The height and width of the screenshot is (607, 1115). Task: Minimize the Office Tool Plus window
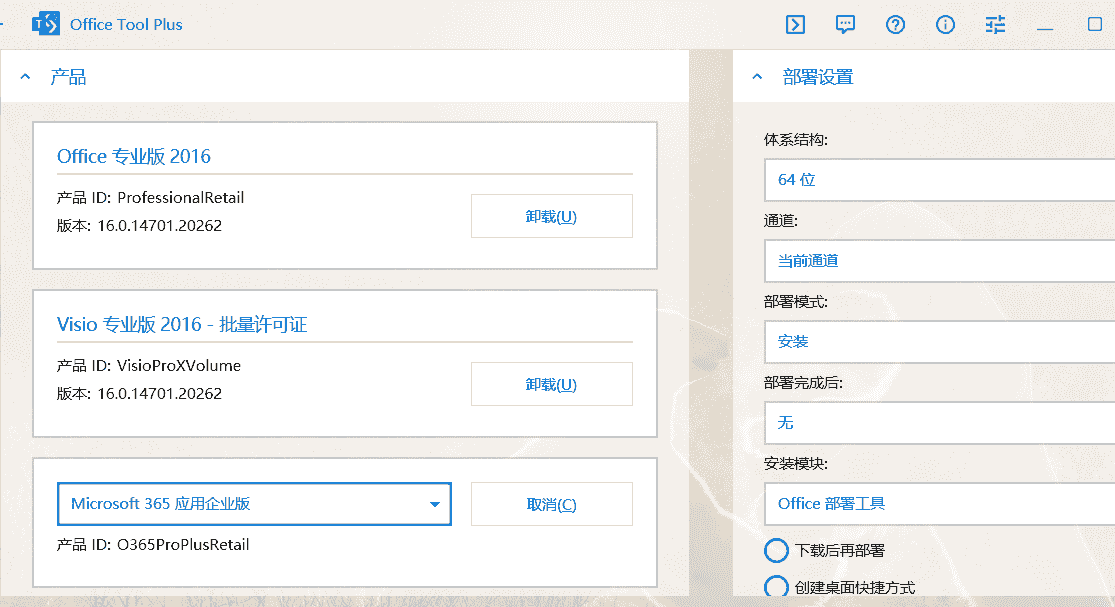[x=1045, y=28]
